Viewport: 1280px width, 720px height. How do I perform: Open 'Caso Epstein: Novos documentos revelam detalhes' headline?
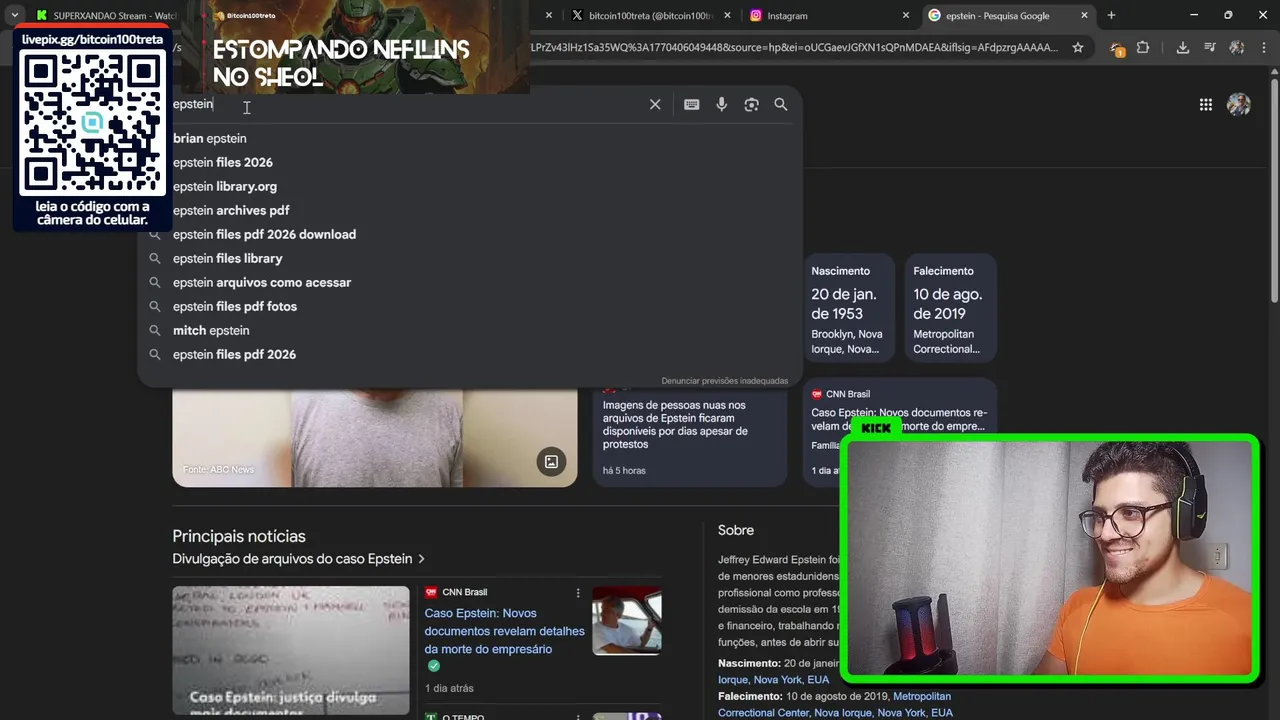click(504, 631)
